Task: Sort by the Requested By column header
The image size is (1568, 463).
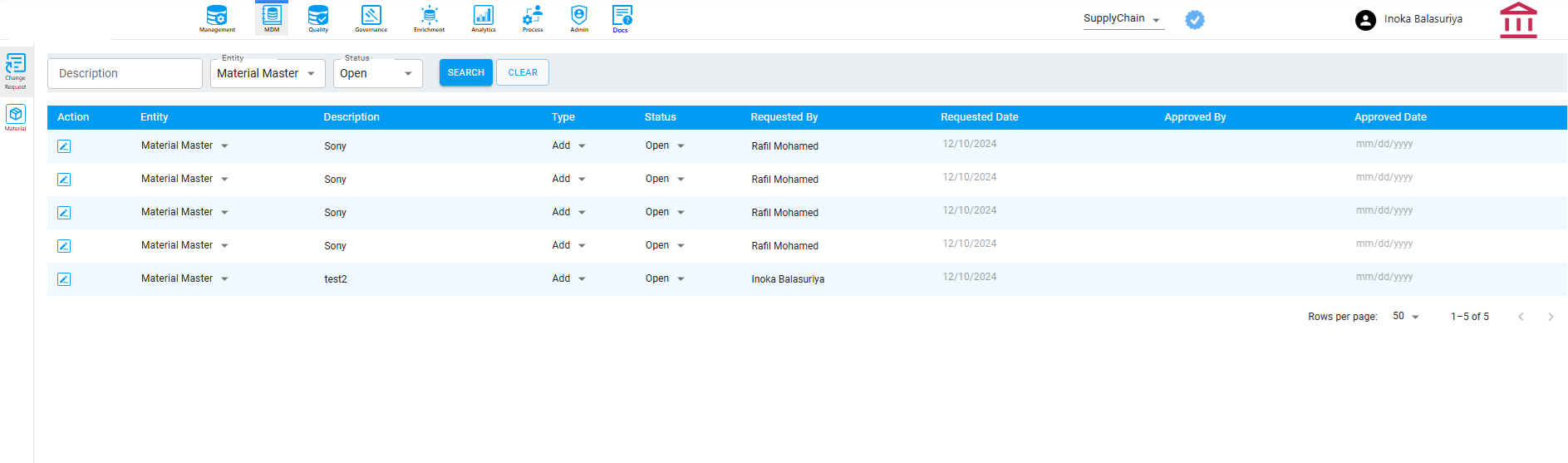Action: coord(784,117)
